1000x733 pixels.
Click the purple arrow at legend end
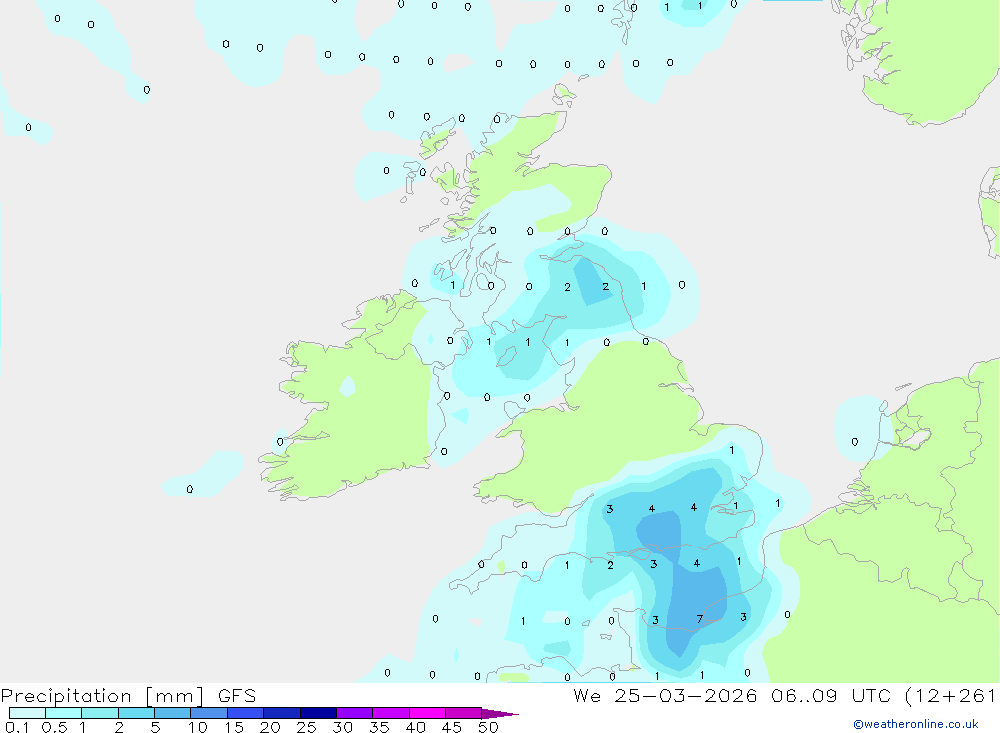pos(500,713)
